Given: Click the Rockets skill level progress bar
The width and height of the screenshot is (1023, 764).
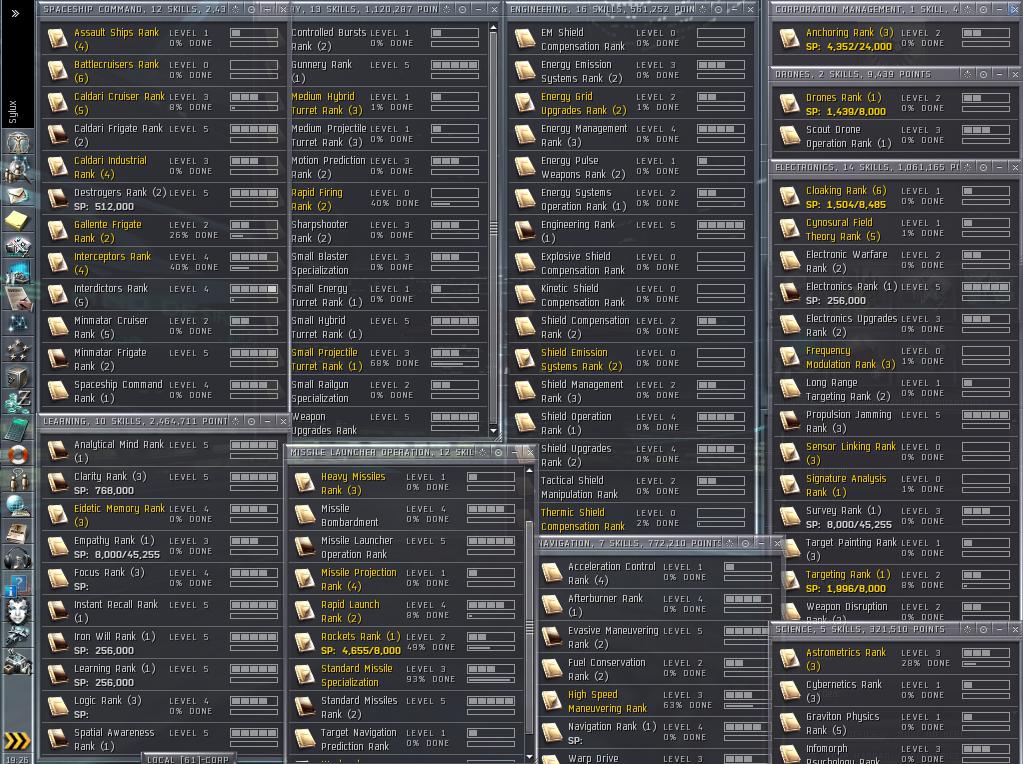Looking at the screenshot, I should [x=491, y=637].
